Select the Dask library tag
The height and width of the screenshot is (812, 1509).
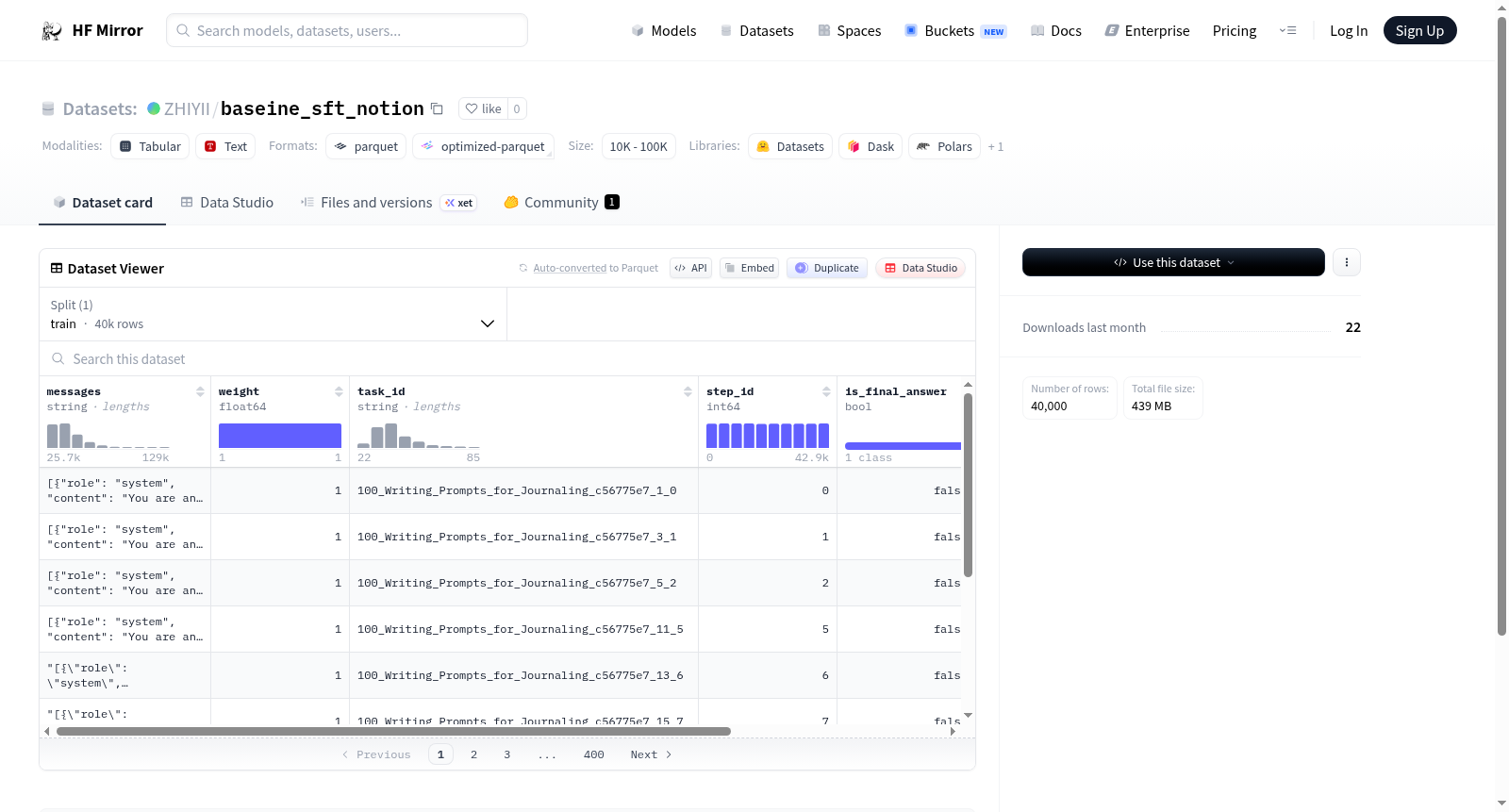pyautogui.click(x=871, y=146)
